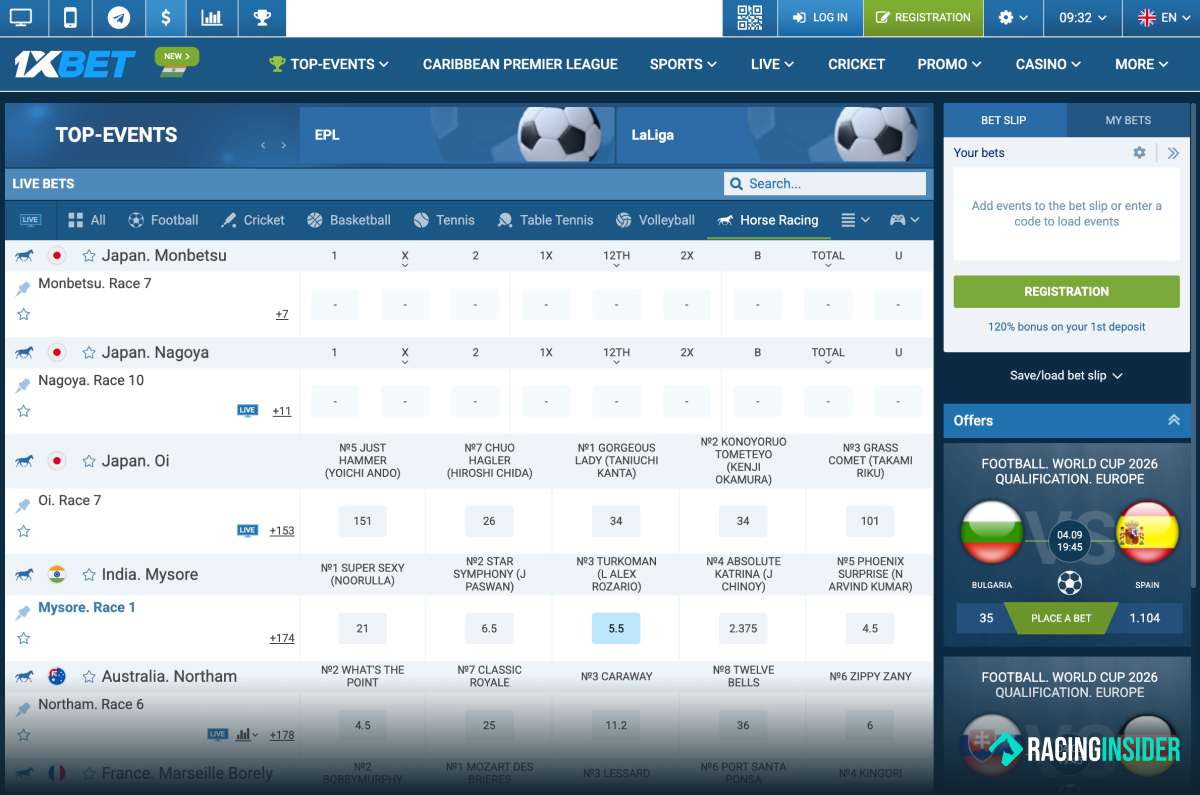Star the Nagoya. Race 10 event
Viewport: 1200px width, 795px height.
click(24, 411)
